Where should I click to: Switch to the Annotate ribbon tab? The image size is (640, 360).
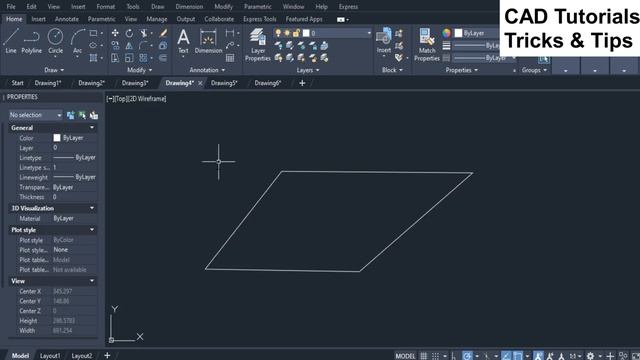coord(67,19)
